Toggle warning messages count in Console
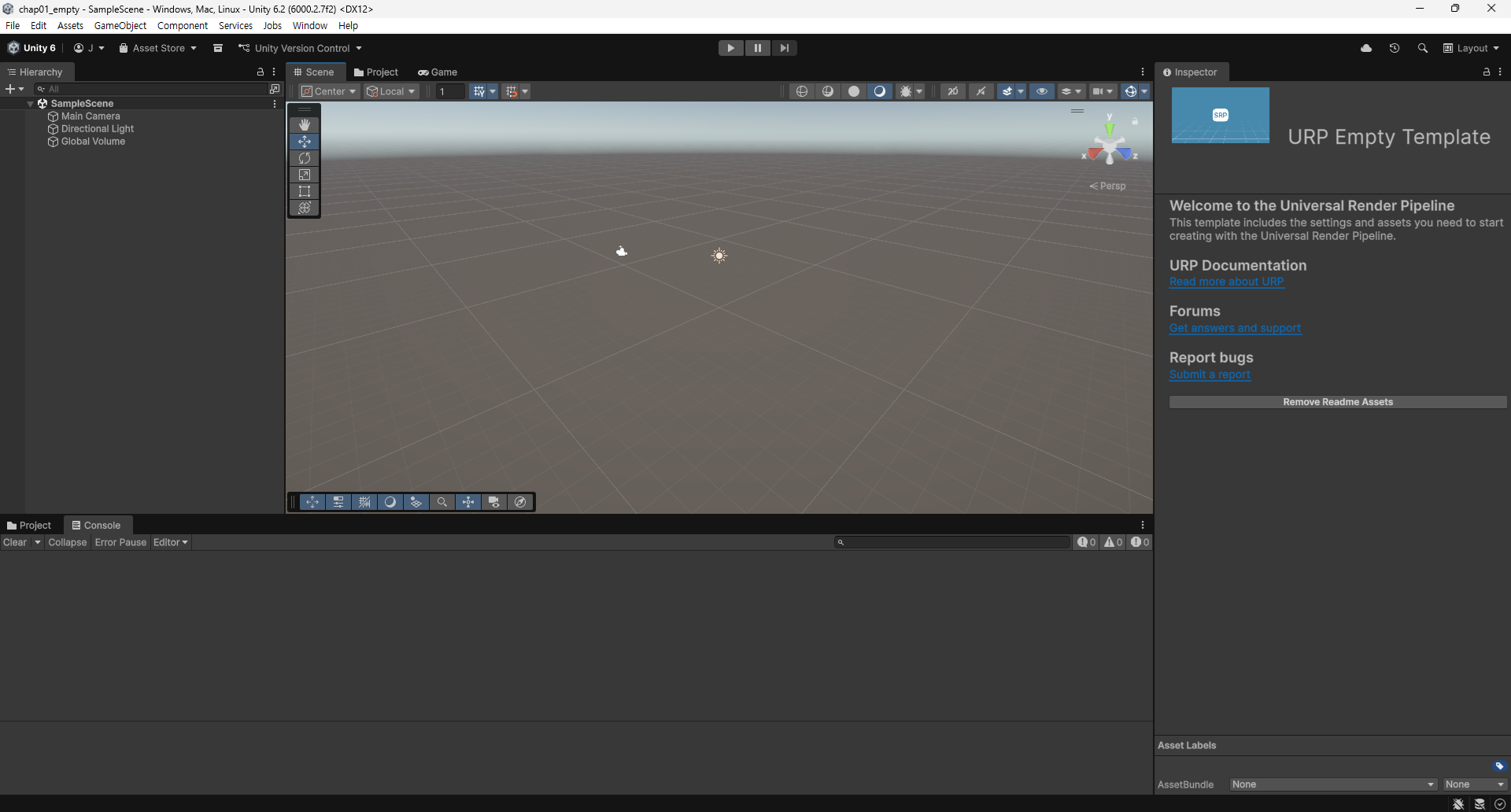Screen dimensions: 1511x812 pyautogui.click(x=1113, y=542)
